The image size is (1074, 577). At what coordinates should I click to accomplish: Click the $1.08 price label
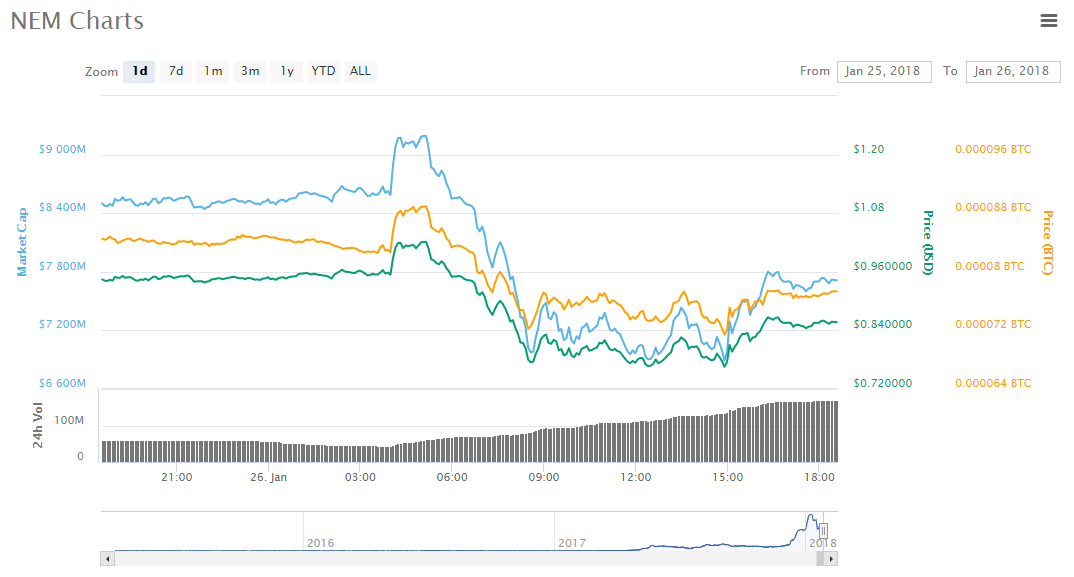coord(869,208)
